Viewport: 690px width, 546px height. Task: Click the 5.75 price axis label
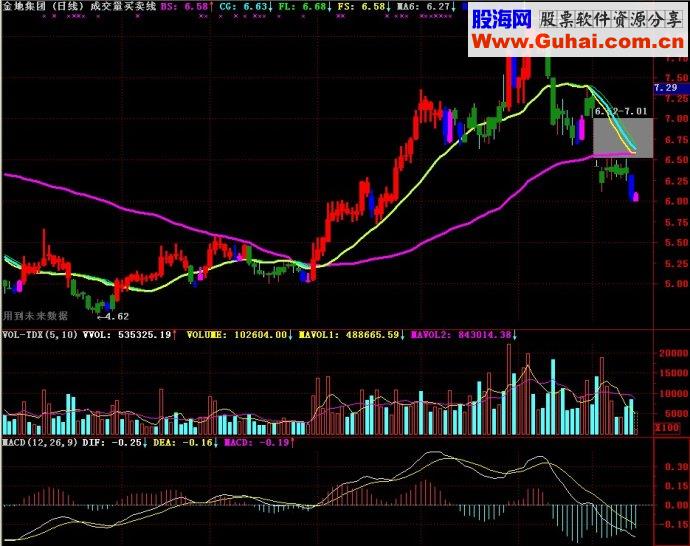click(x=677, y=223)
